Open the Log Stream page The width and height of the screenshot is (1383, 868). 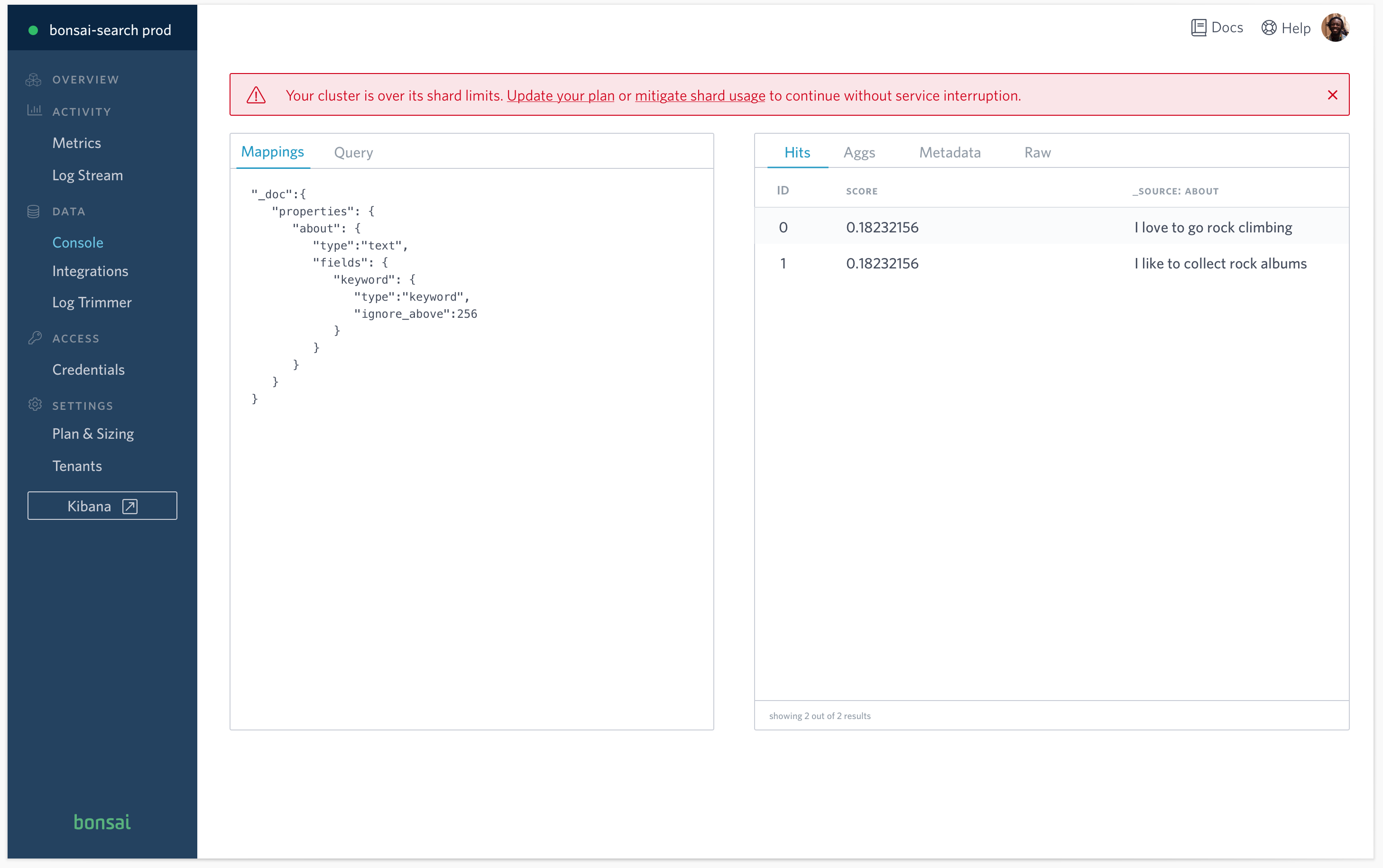click(x=87, y=175)
